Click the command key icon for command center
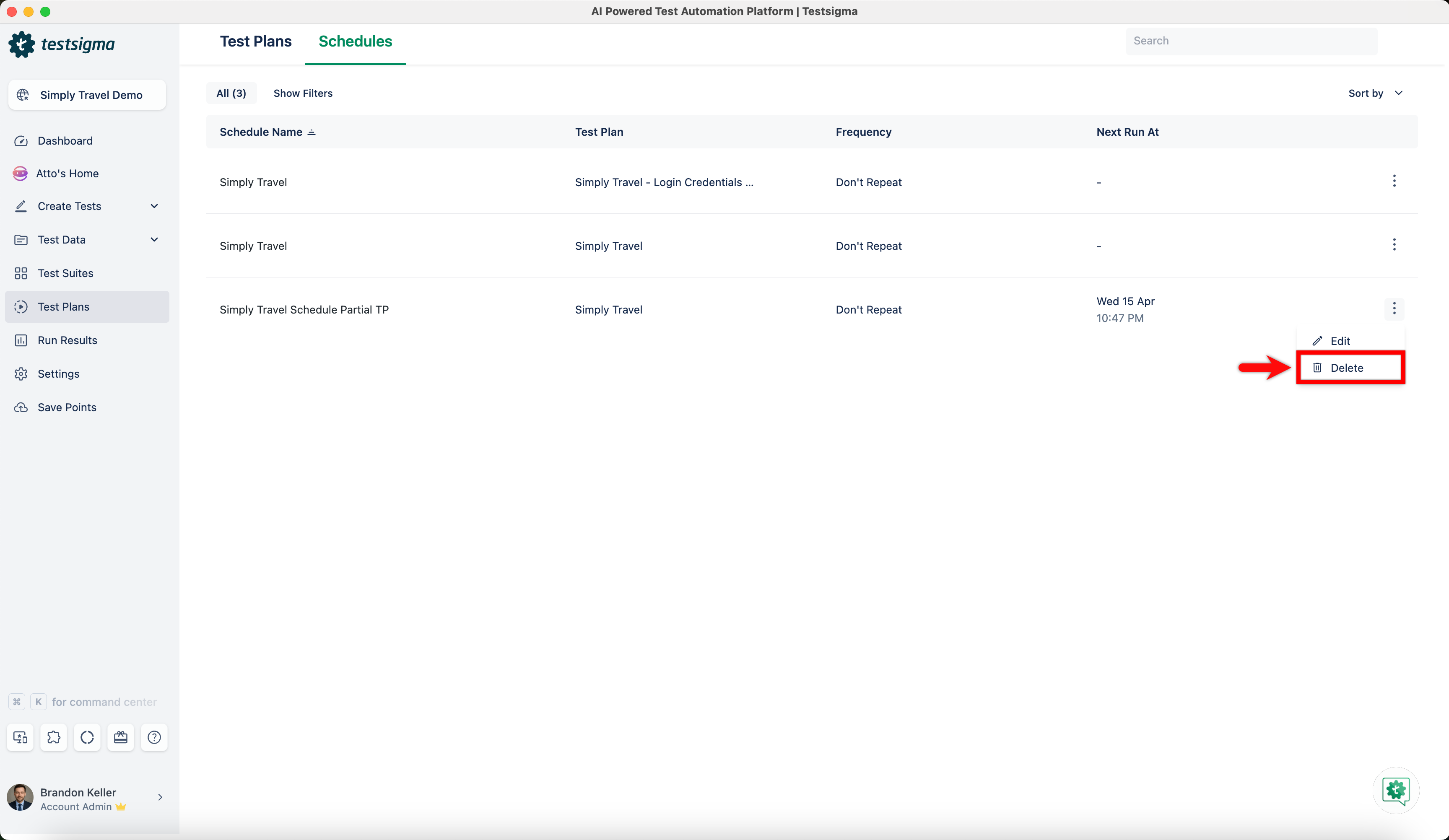Image resolution: width=1449 pixels, height=840 pixels. coord(17,702)
